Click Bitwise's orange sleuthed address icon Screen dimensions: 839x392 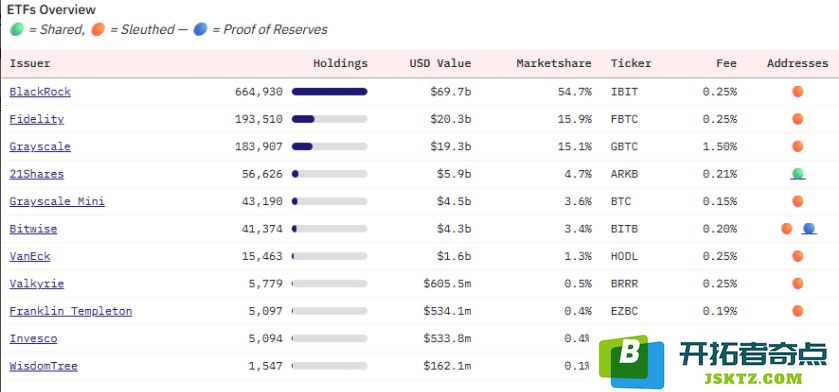coord(786,229)
